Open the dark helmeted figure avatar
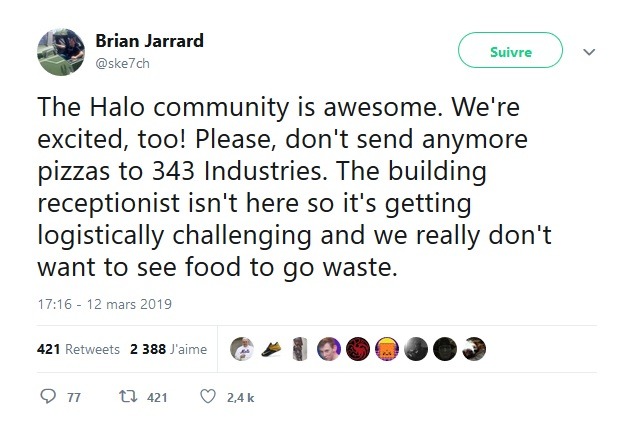Viewport: 626px width, 424px height. (x=445, y=349)
